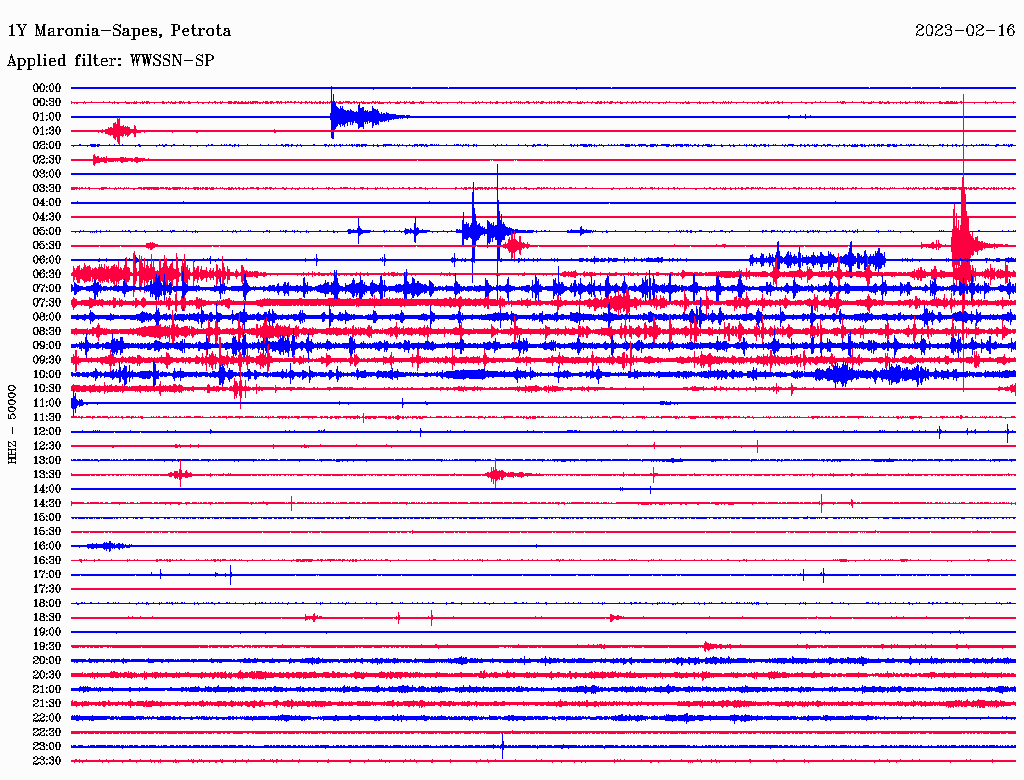Click the red event wavelet on 02:30 trace
The width and height of the screenshot is (1024, 780).
(x=119, y=159)
